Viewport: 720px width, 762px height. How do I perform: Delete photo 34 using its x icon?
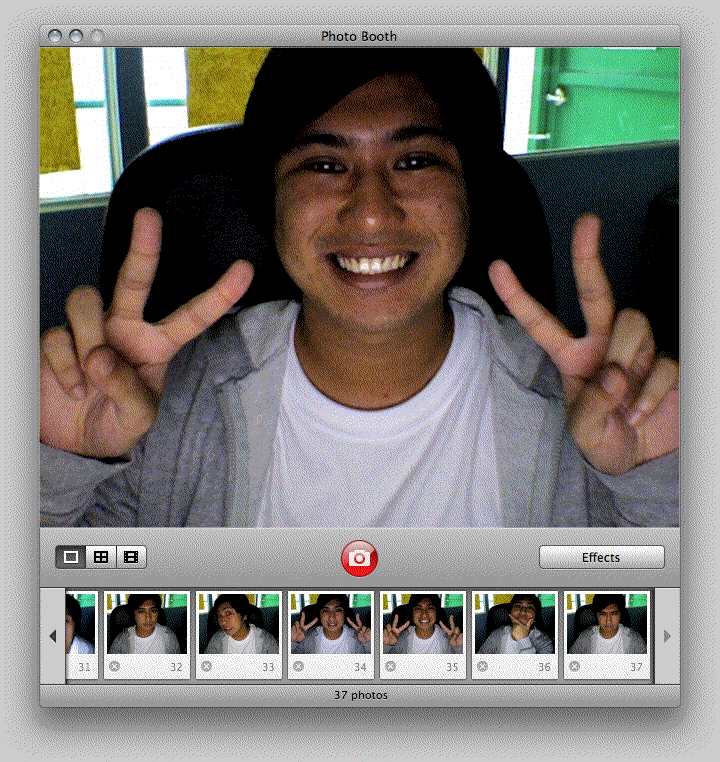298,666
